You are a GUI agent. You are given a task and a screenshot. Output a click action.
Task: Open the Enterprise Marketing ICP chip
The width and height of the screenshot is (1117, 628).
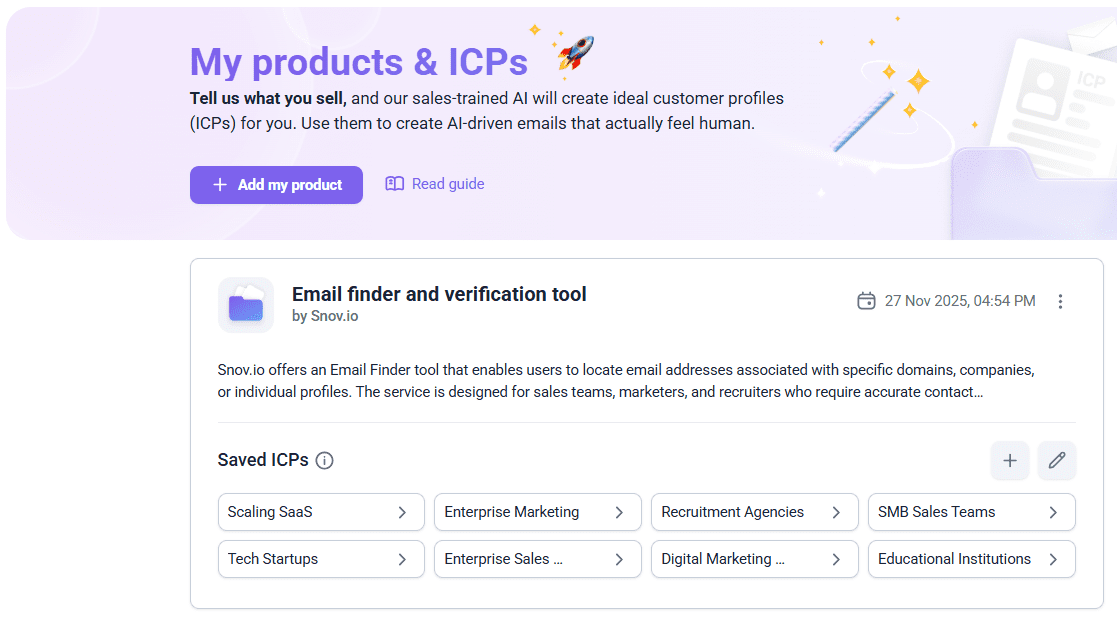point(537,512)
